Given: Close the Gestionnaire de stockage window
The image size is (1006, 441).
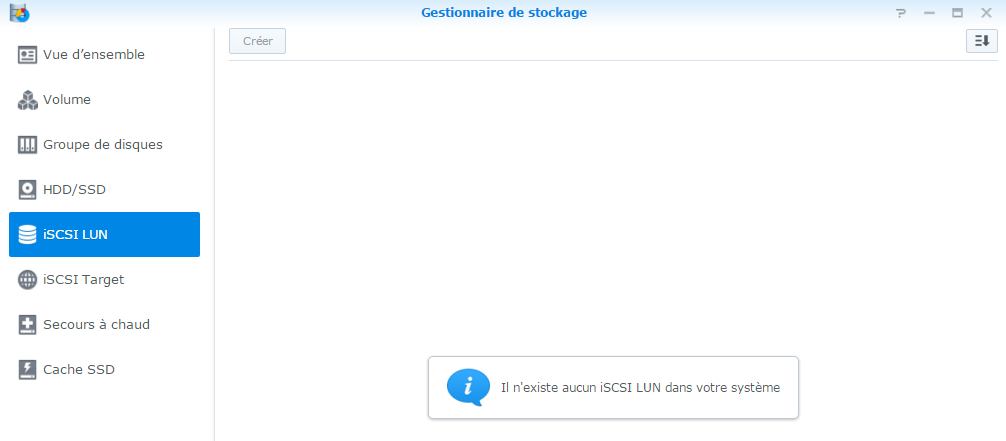Looking at the screenshot, I should coord(986,13).
